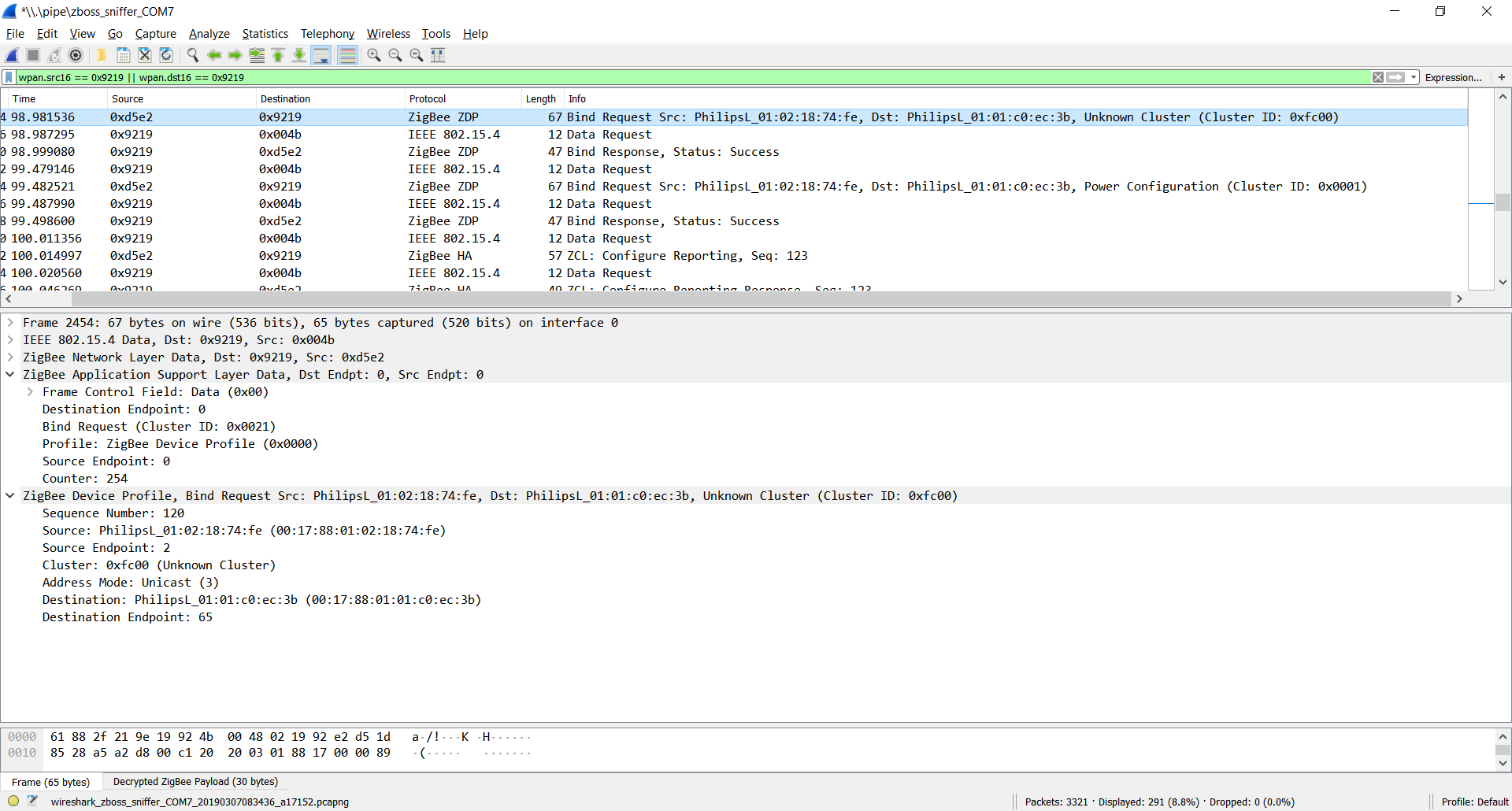The image size is (1512, 811).
Task: Open the Statistics menu
Action: coord(265,34)
